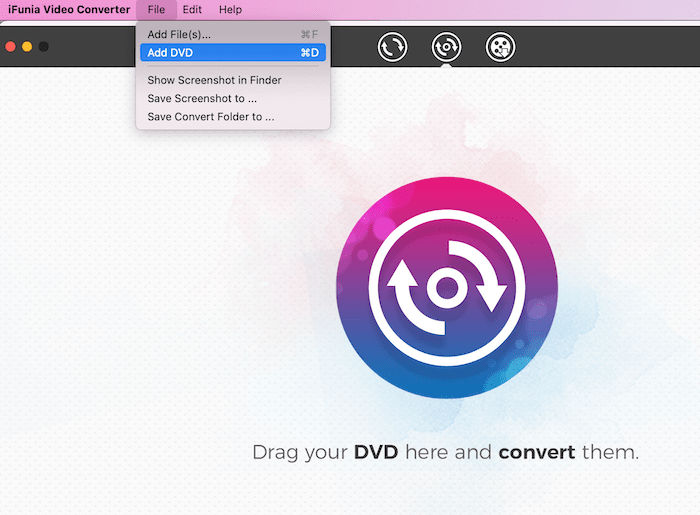Viewport: 700px width, 515px height.
Task: Expand the Edit menu
Action: [x=192, y=10]
